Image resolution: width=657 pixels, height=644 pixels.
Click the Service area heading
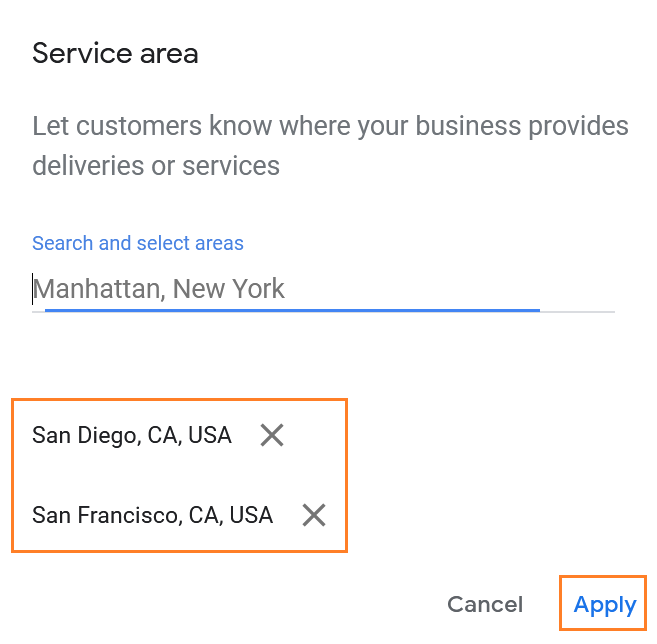click(115, 53)
